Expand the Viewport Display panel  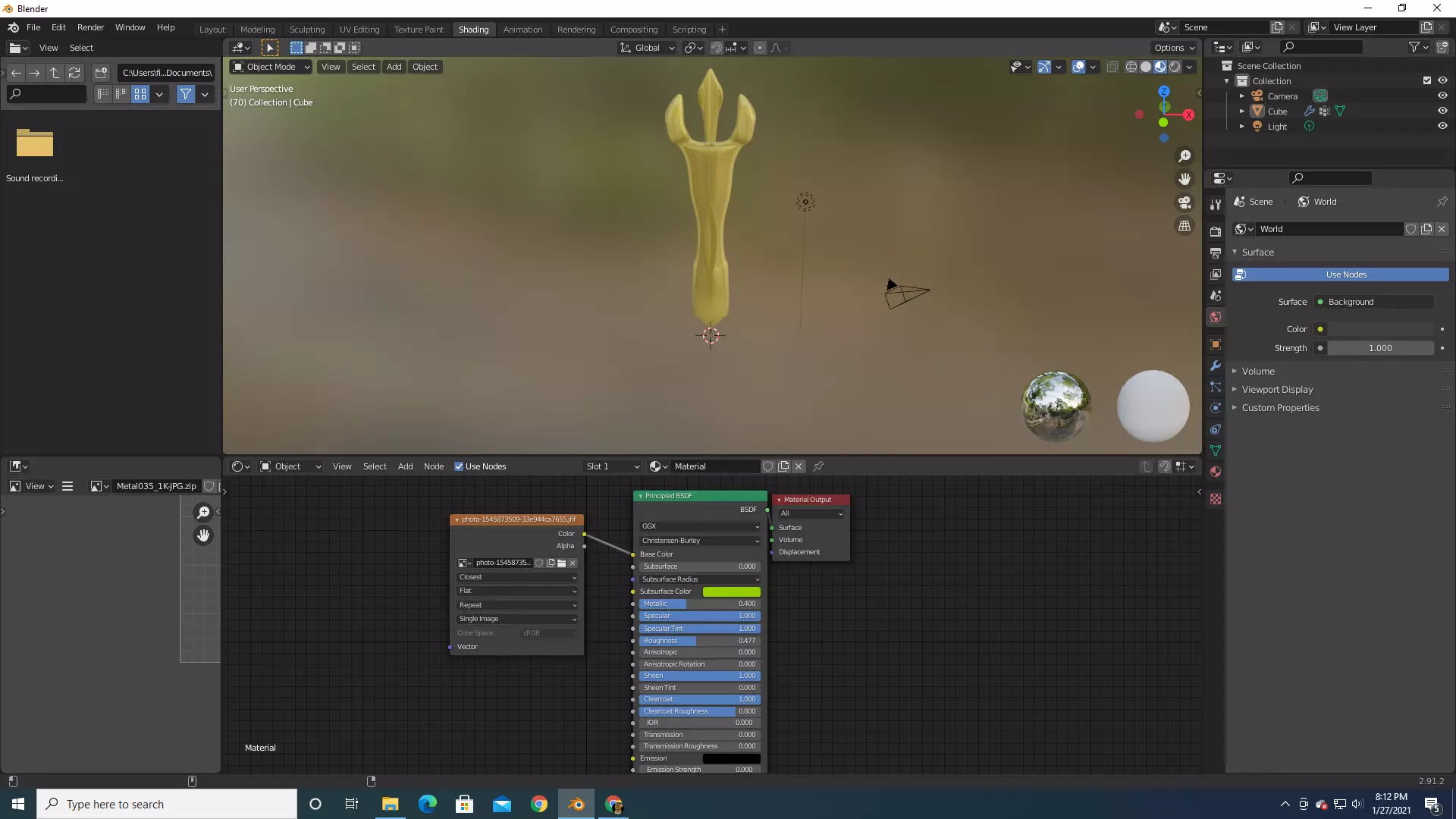[1277, 390]
